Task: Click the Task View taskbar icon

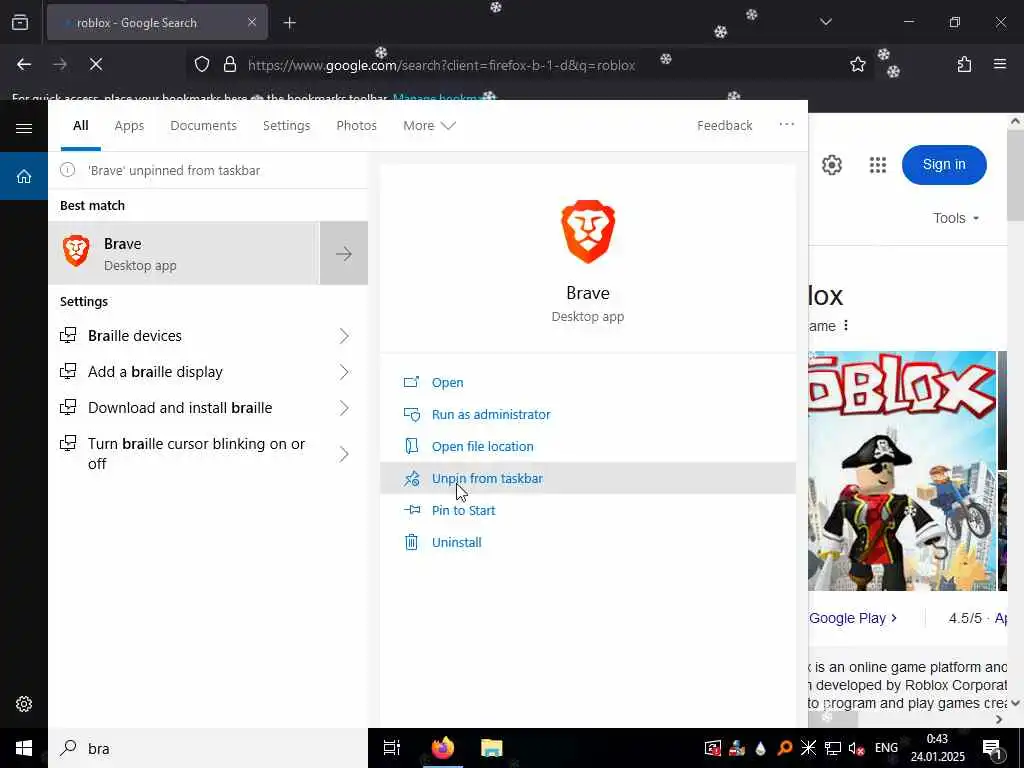Action: click(392, 748)
